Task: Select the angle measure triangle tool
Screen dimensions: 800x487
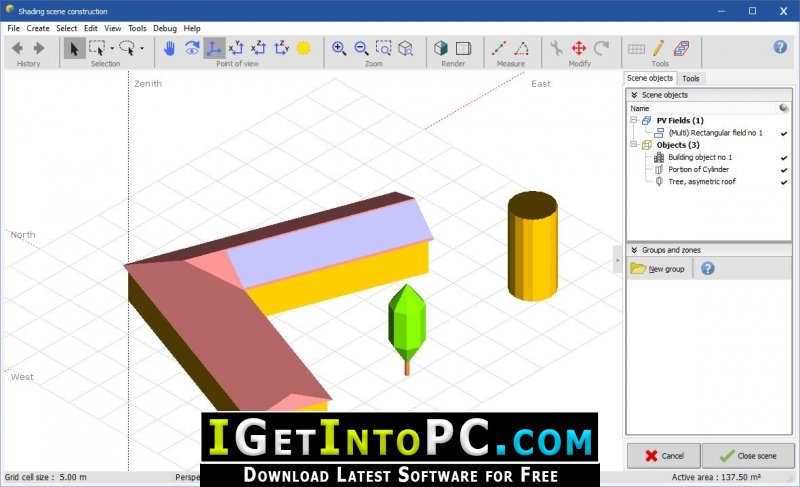Action: [521, 48]
